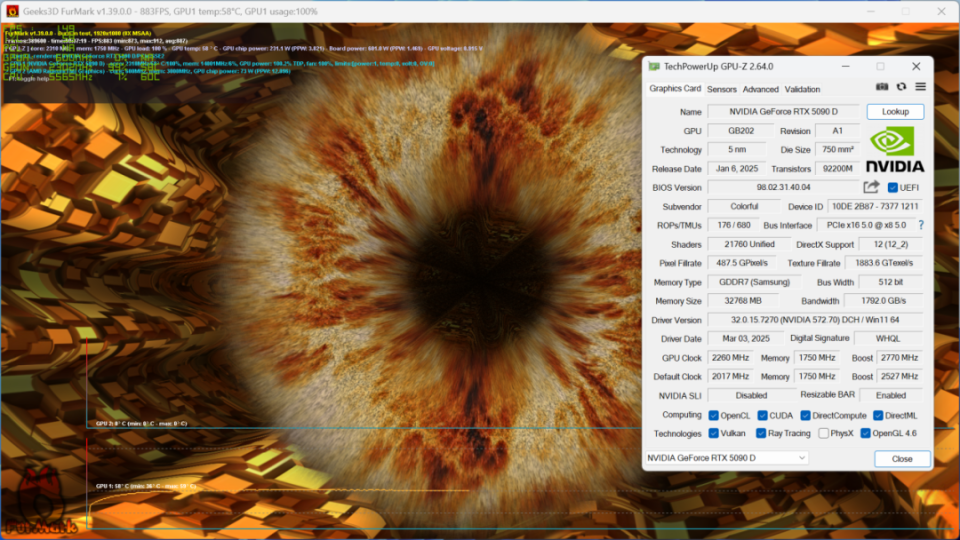
Task: Click the Name field NVIDIA GeForce RTX 5090 D
Action: point(784,111)
